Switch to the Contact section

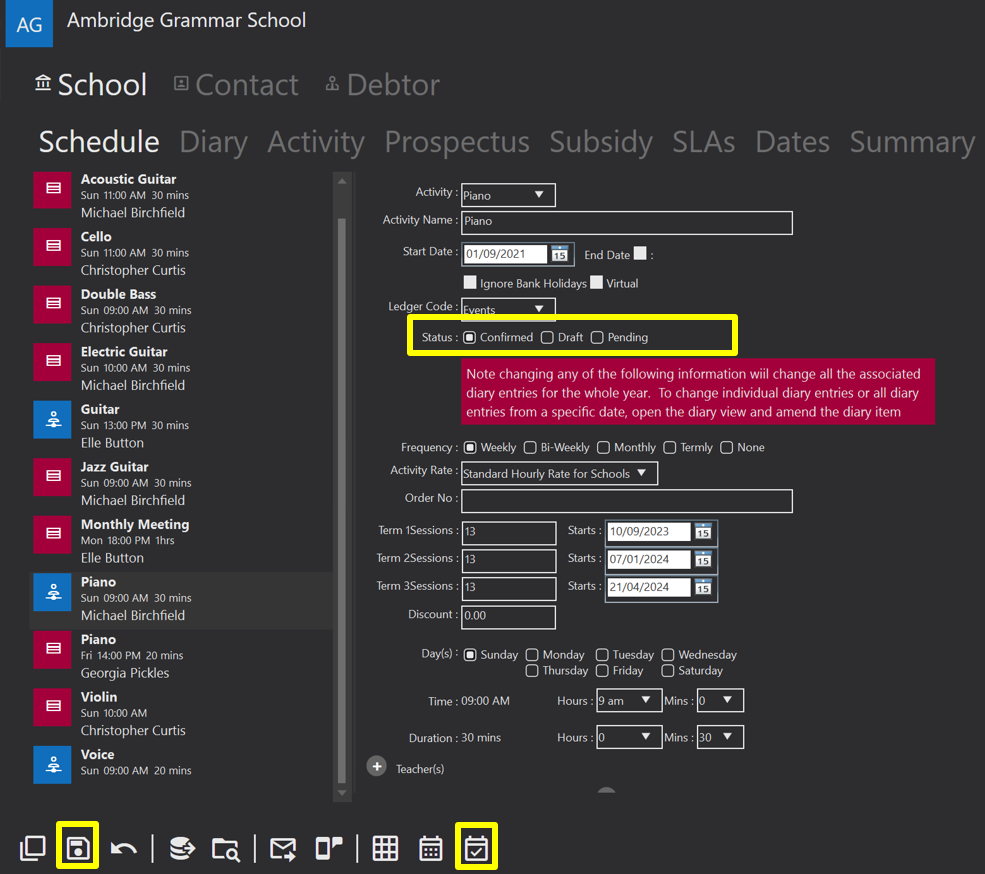(236, 84)
